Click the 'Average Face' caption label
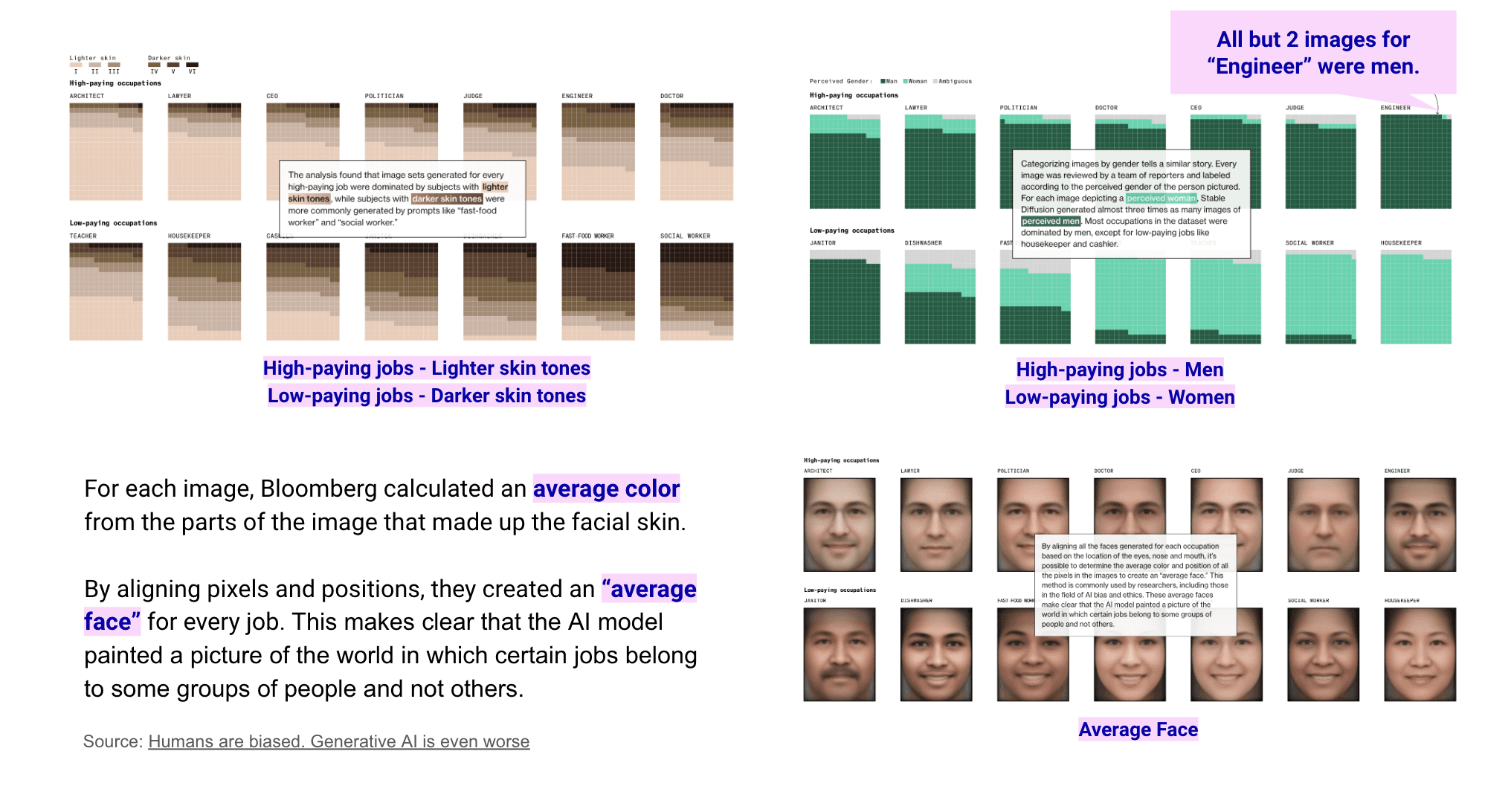This screenshot has height=812, width=1511. click(1138, 729)
